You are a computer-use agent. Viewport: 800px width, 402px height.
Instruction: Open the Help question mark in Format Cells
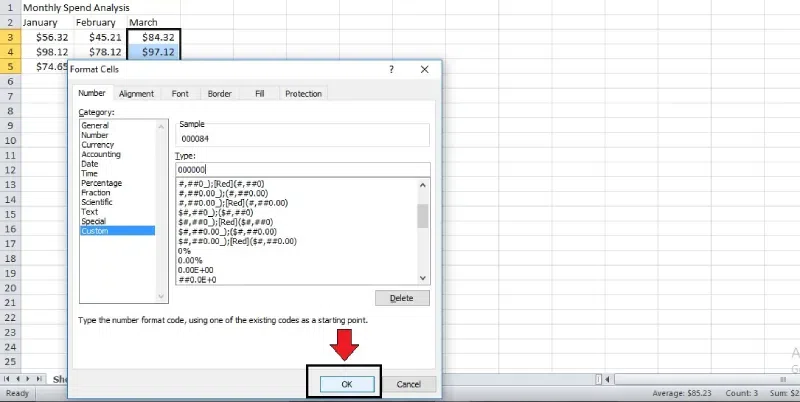pyautogui.click(x=391, y=69)
